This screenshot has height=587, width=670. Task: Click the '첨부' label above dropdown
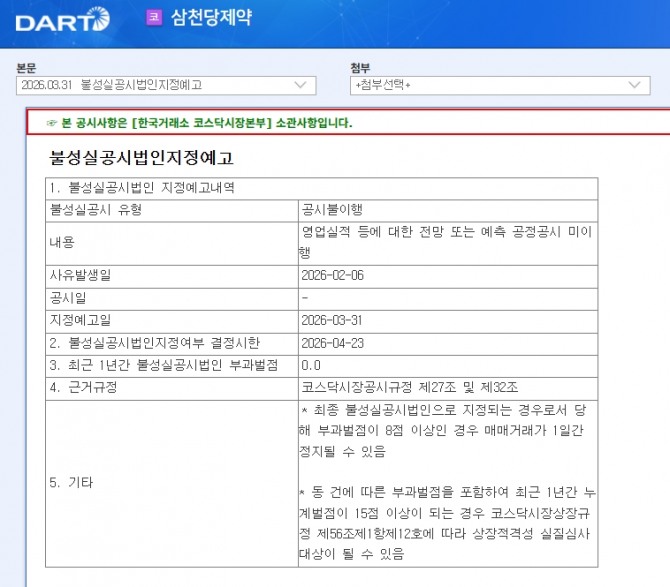tap(360, 68)
